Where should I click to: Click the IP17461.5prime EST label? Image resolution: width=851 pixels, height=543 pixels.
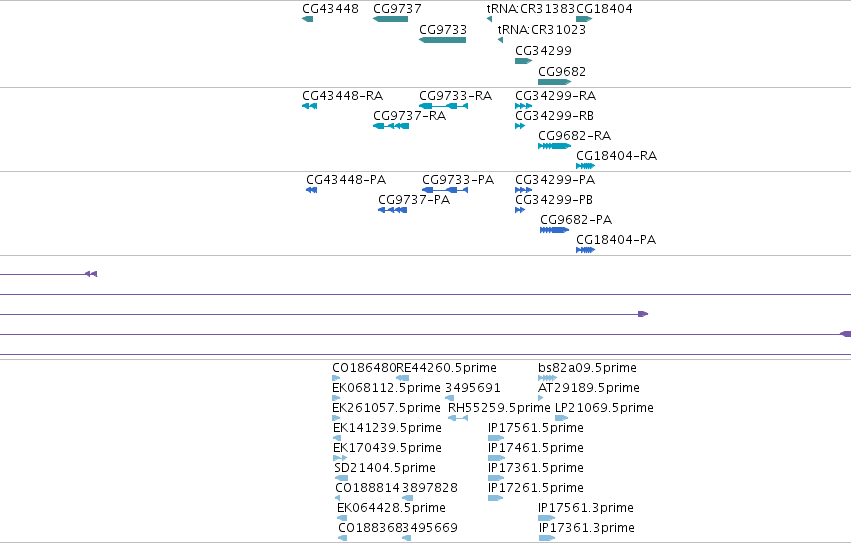tap(536, 449)
